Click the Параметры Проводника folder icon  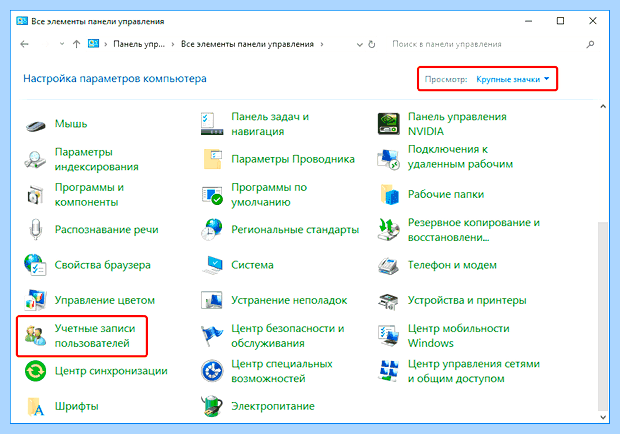212,159
